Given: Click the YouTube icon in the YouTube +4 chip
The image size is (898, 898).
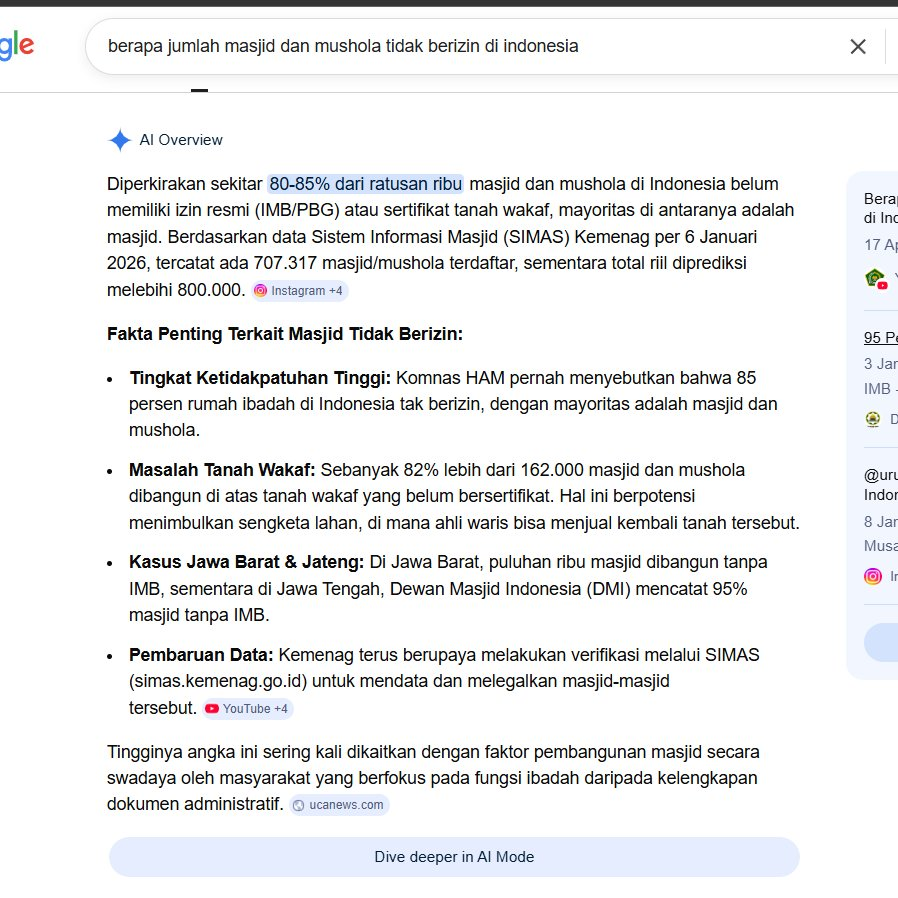Looking at the screenshot, I should click(x=212, y=709).
